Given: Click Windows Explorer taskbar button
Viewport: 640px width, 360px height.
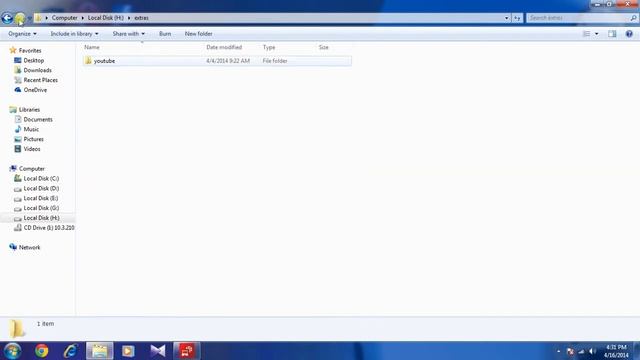Looking at the screenshot, I should tap(100, 351).
